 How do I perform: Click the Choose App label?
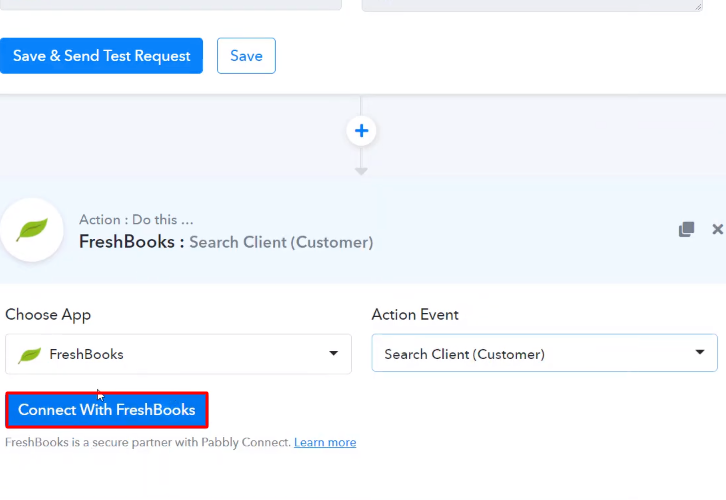[48, 315]
